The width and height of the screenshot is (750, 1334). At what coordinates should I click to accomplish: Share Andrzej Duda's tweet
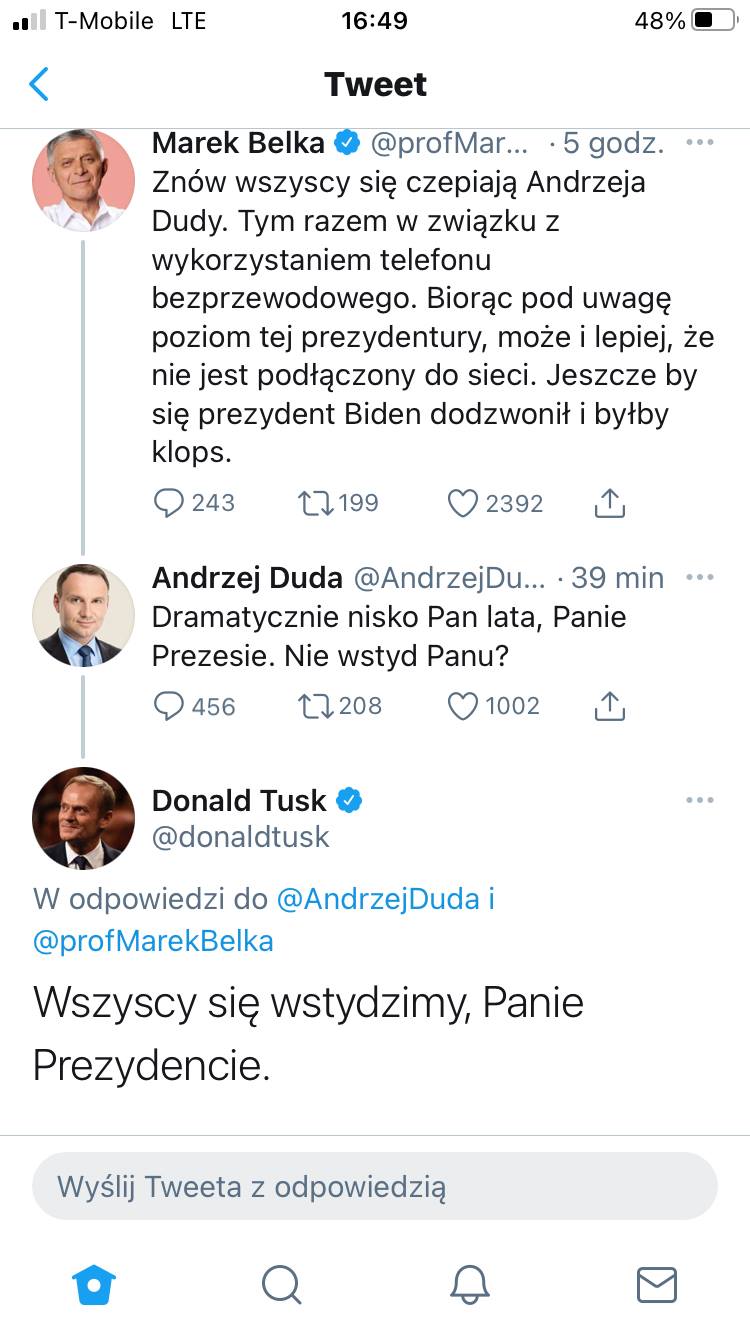click(x=609, y=706)
